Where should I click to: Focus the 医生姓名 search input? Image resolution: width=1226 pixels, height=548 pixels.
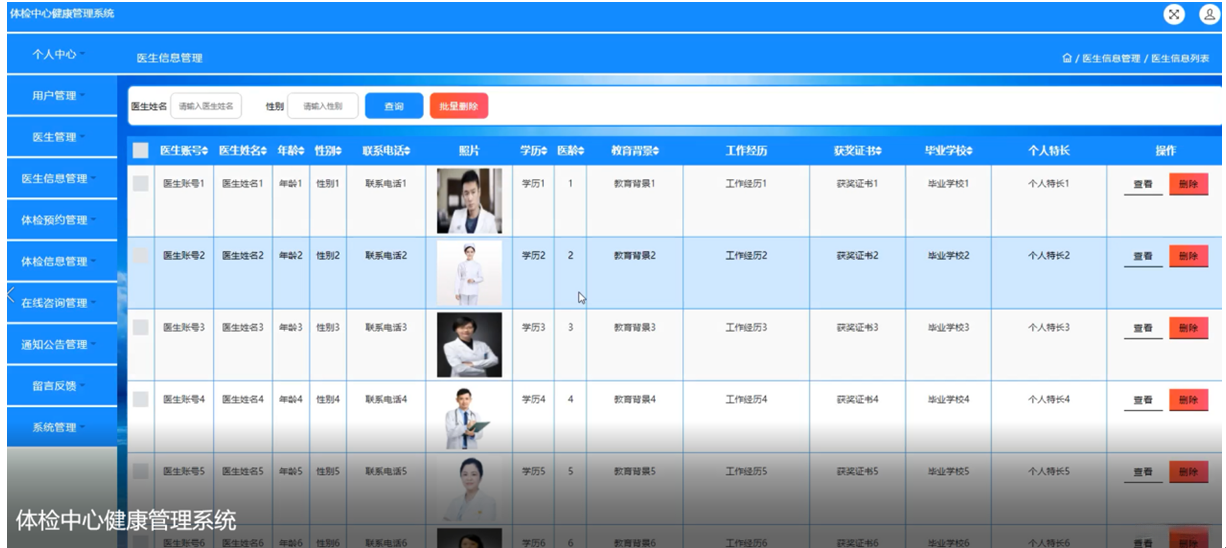[x=206, y=106]
